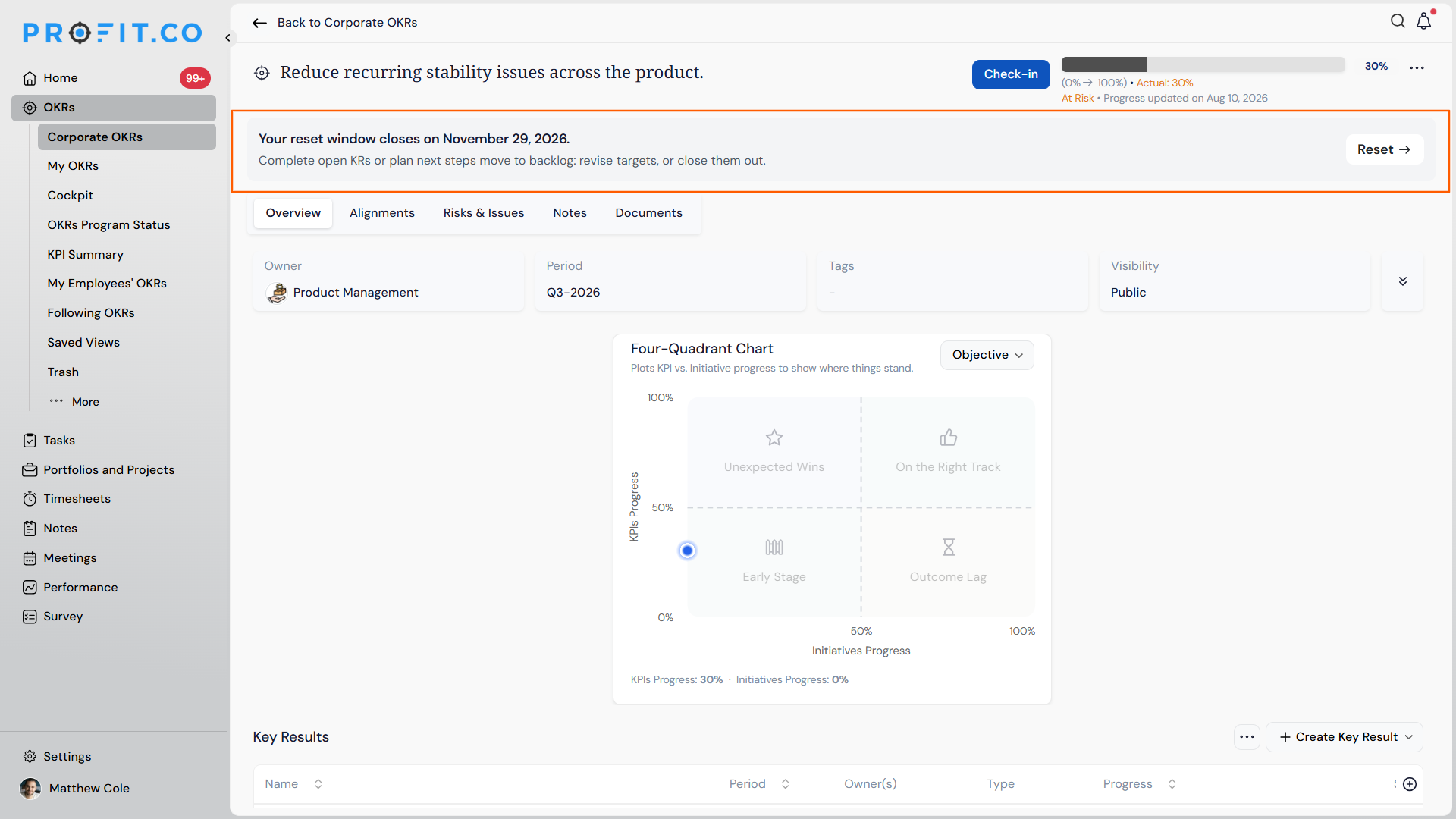Screen dimensions: 1456x819
Task: Click the objective progress bar
Action: click(1203, 65)
